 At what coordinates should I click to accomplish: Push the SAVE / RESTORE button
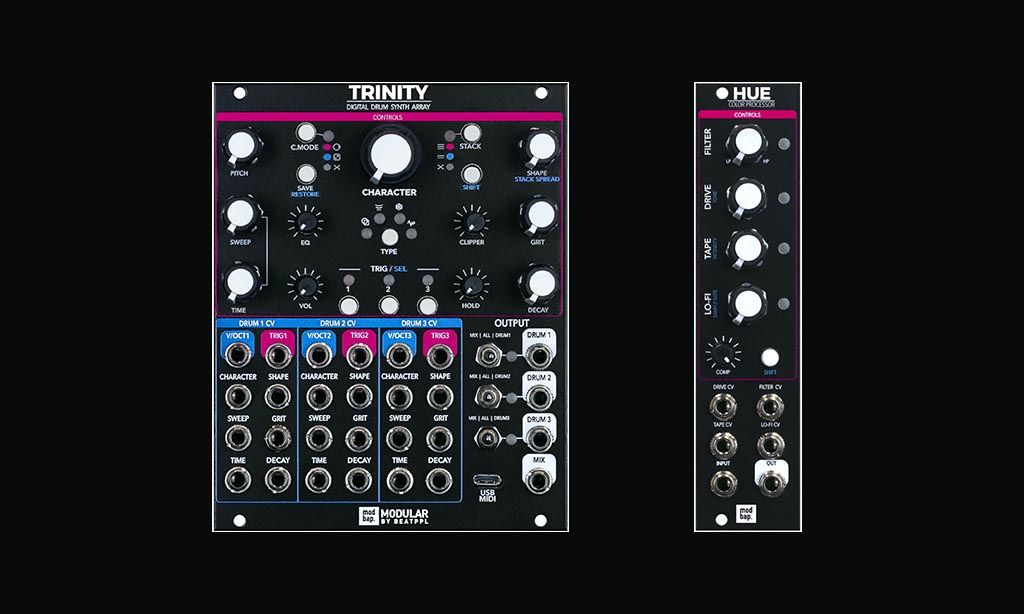point(306,174)
